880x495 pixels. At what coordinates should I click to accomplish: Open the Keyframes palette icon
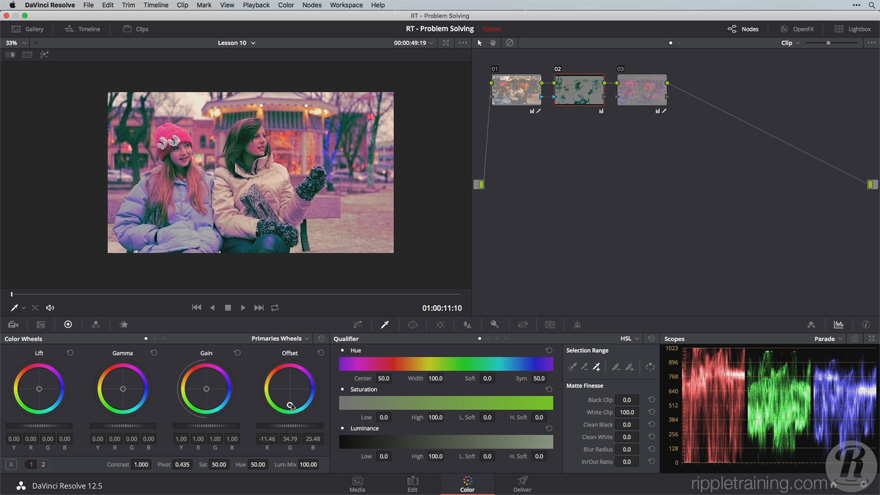[x=811, y=324]
